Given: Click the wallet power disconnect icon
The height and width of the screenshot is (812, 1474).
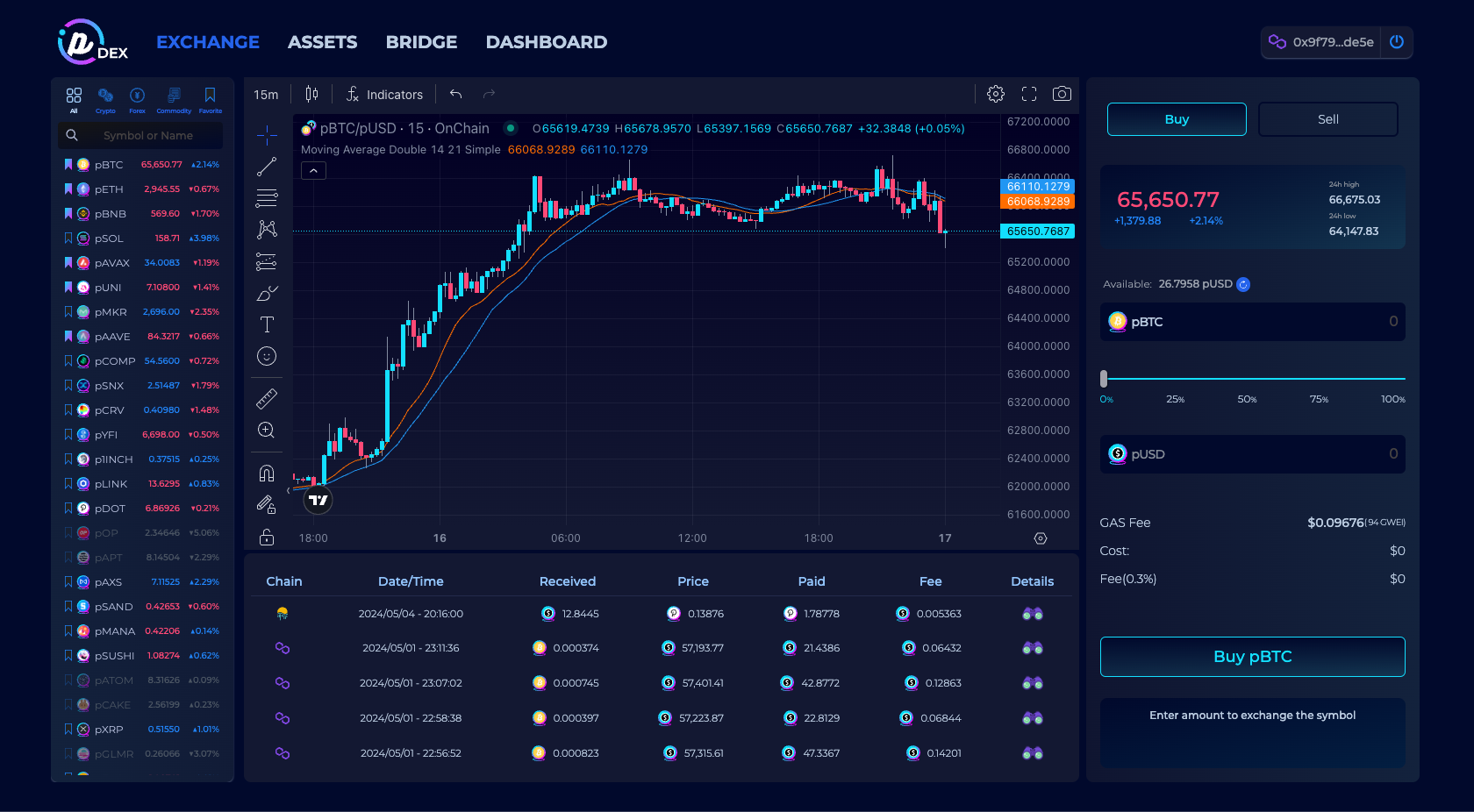Looking at the screenshot, I should pos(1397,42).
